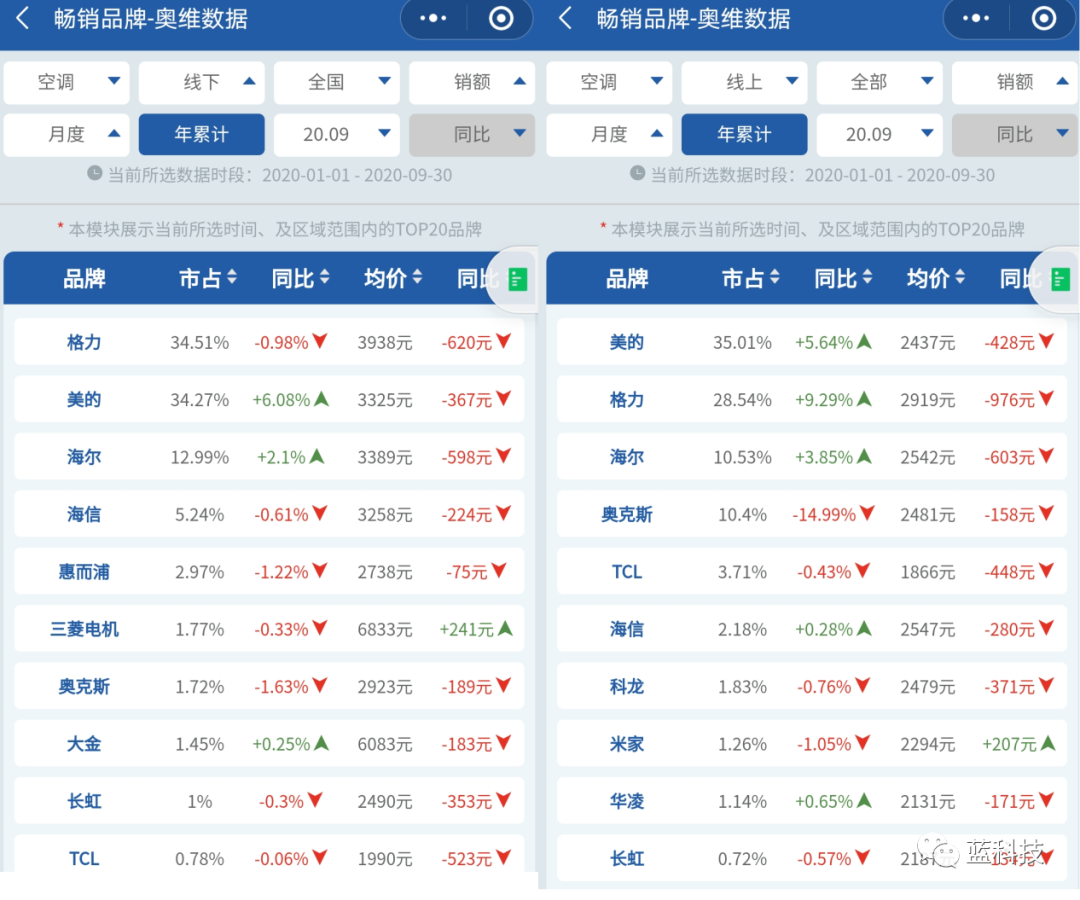Select 品牌 column header in left table

tap(84, 278)
